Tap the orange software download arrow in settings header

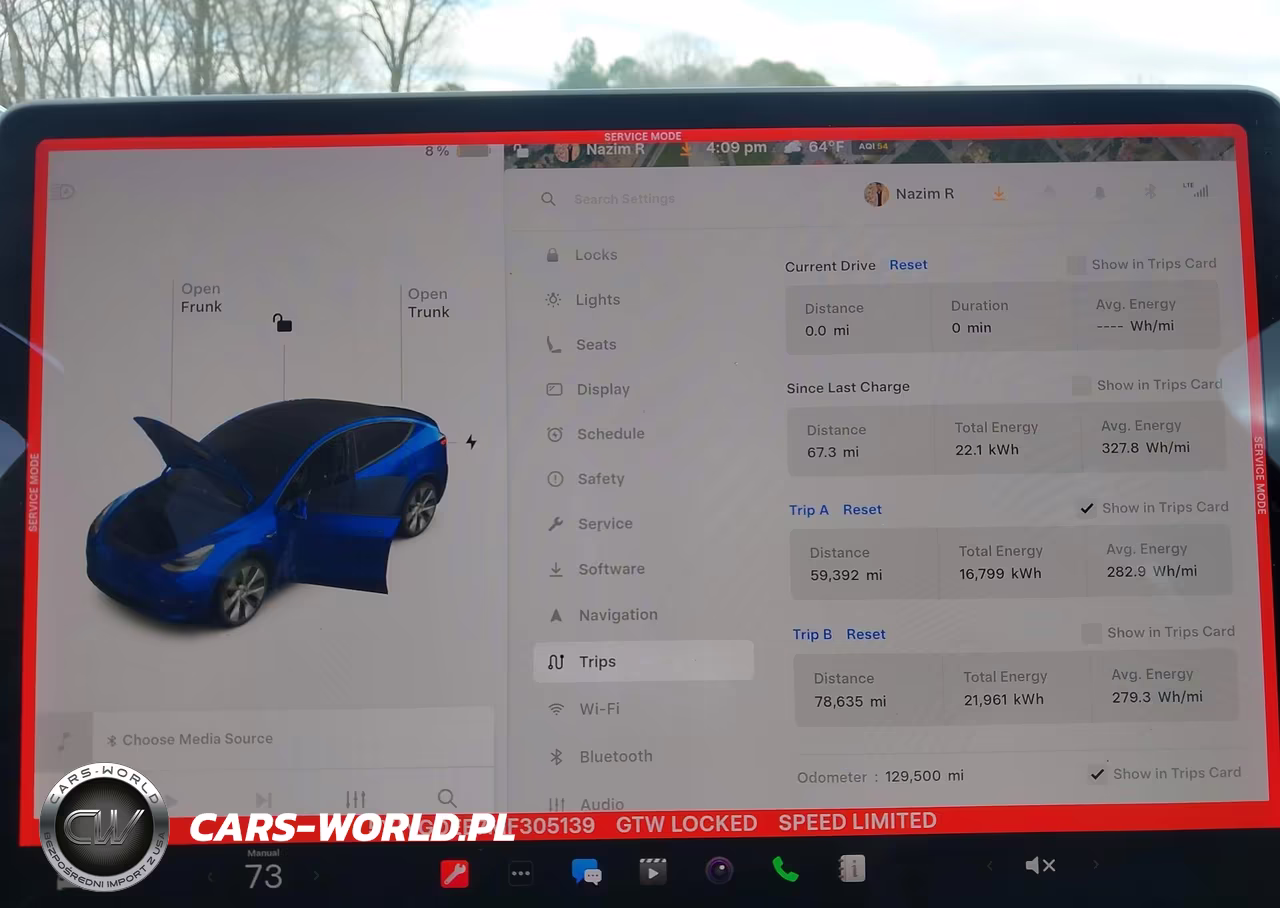(998, 194)
